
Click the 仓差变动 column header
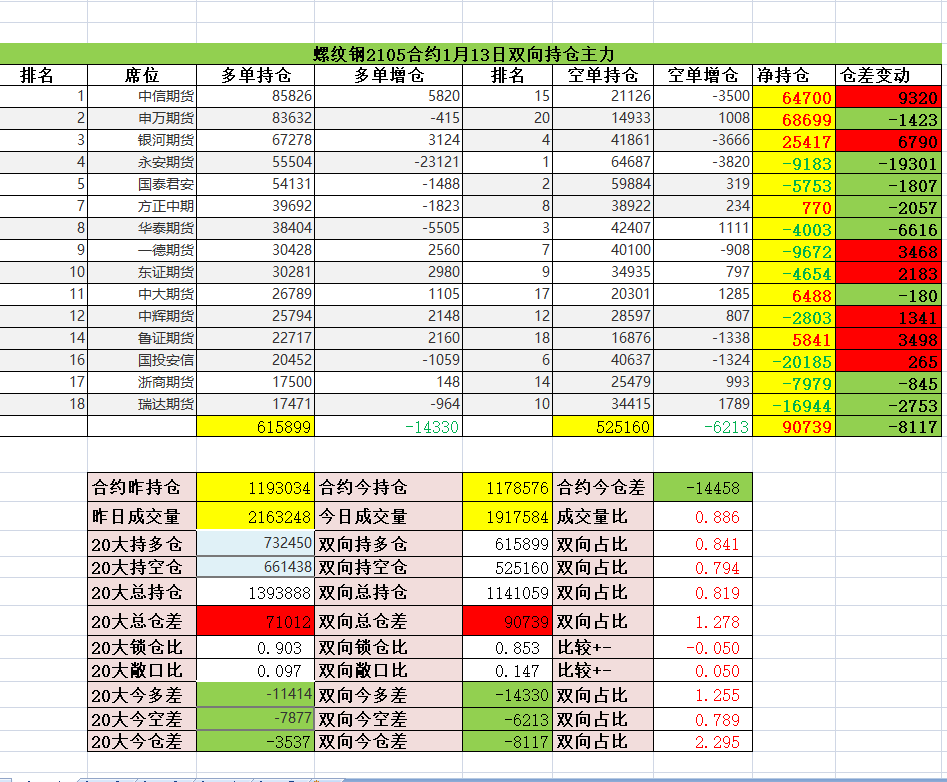(x=888, y=75)
